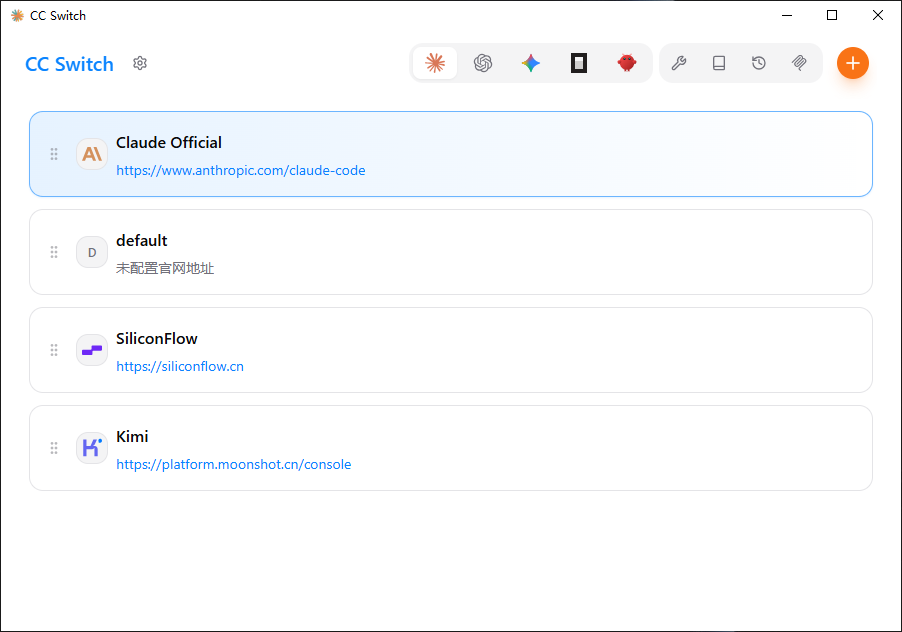Open the paperclip-style MCP icon
The height and width of the screenshot is (632, 902).
[x=799, y=63]
